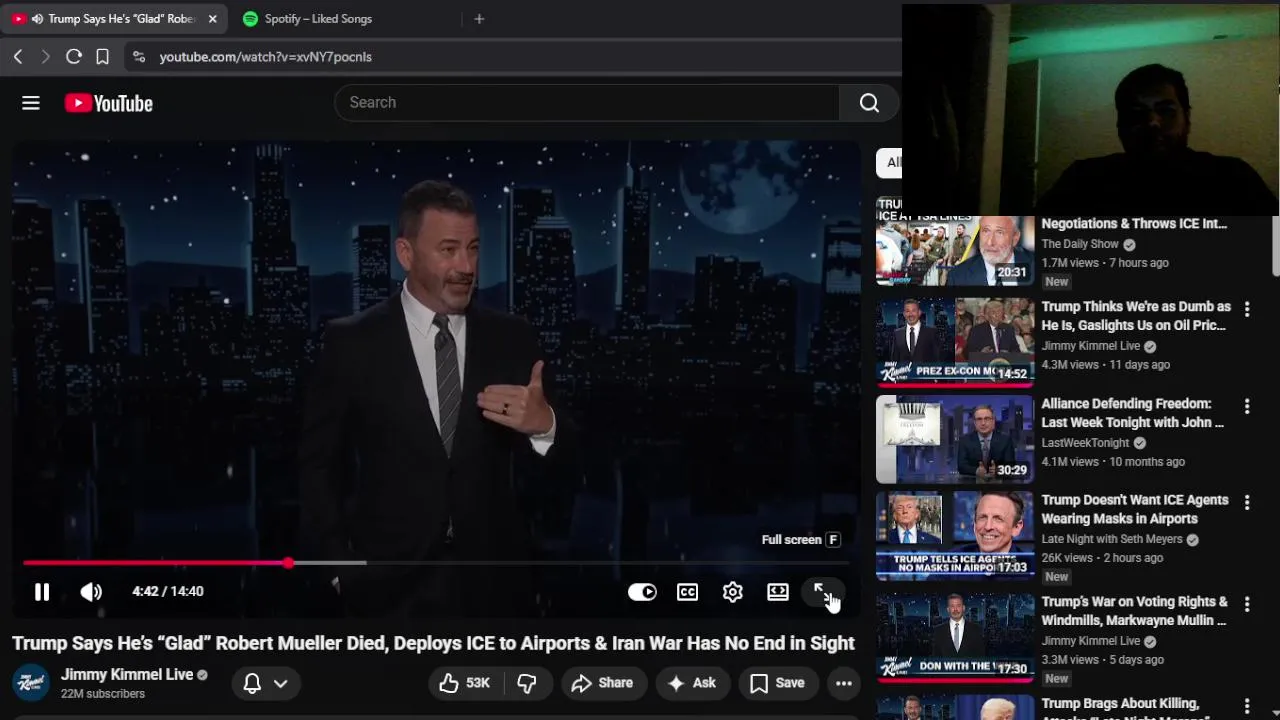Viewport: 1280px width, 720px height.
Task: Select the Trump Says He's Glad tab
Action: click(114, 19)
